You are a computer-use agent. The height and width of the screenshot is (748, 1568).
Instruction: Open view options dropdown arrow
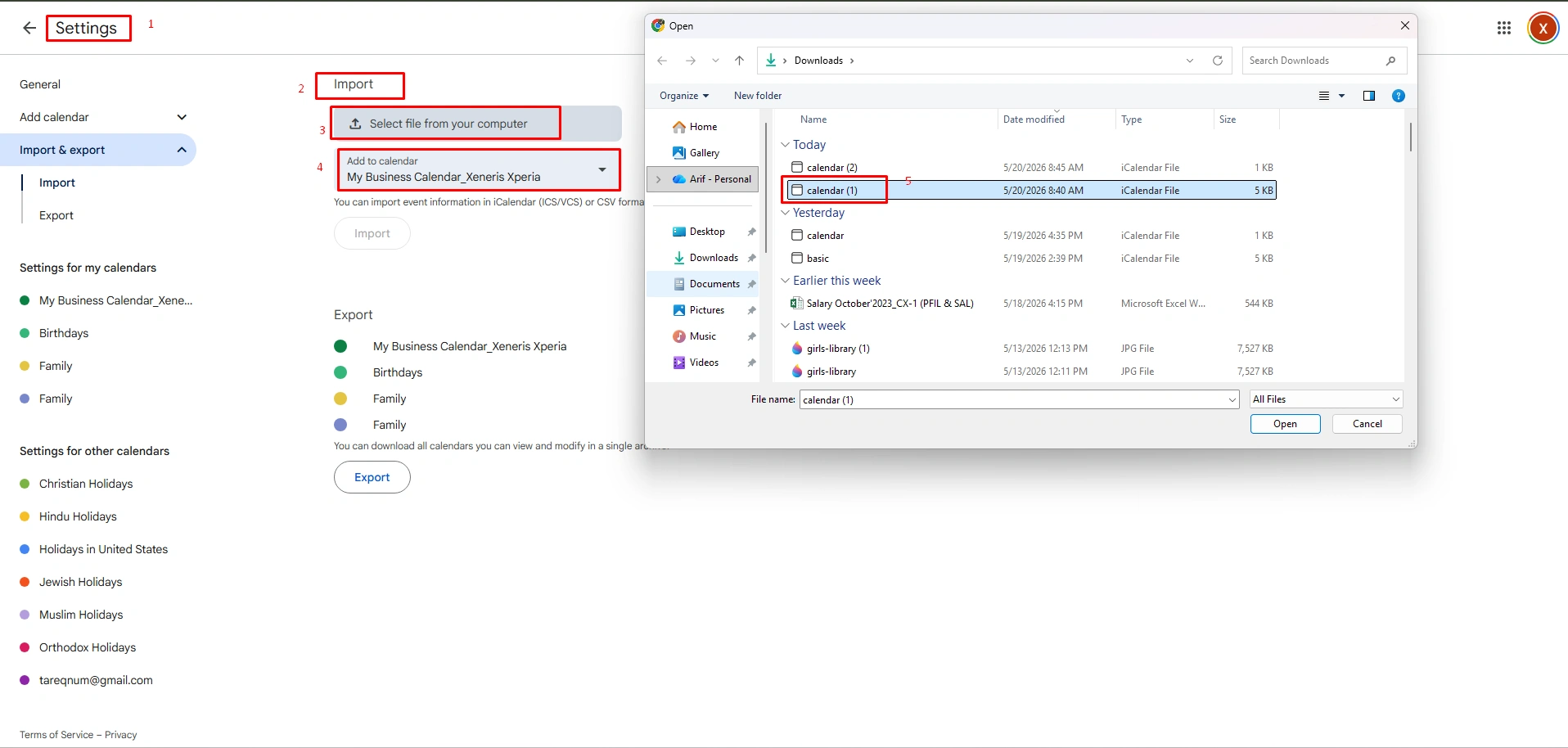1341,96
